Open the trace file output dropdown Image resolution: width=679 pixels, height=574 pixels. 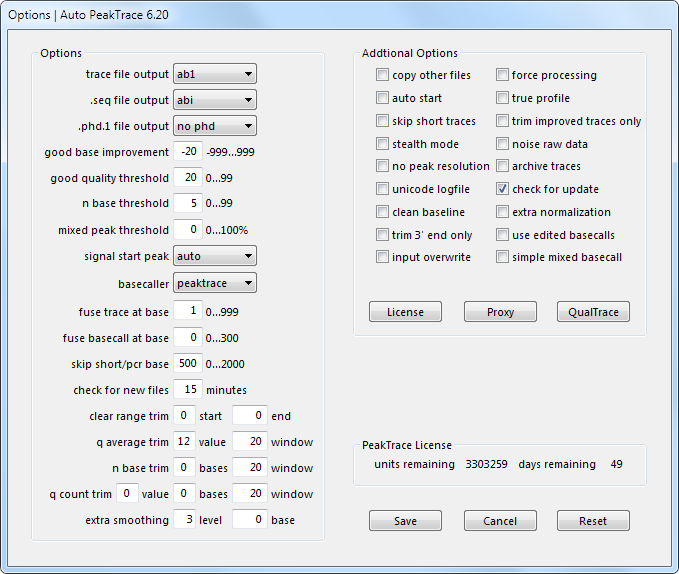coord(215,74)
